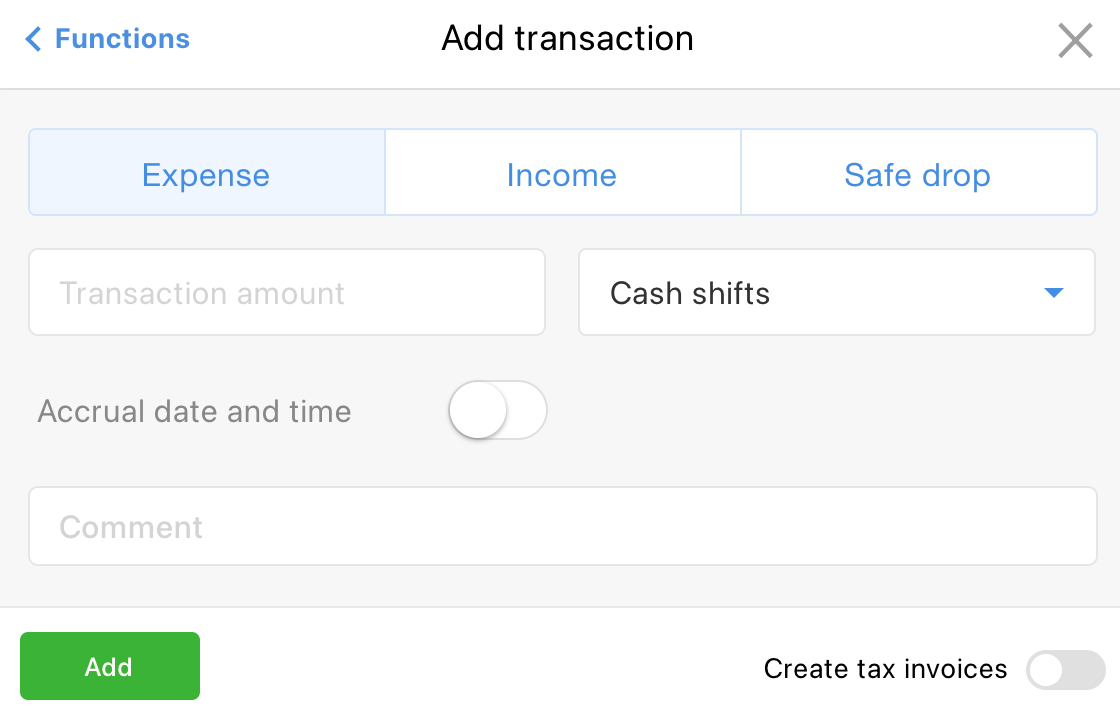1120x718 pixels.
Task: Click the Functions text in the header
Action: point(122,39)
